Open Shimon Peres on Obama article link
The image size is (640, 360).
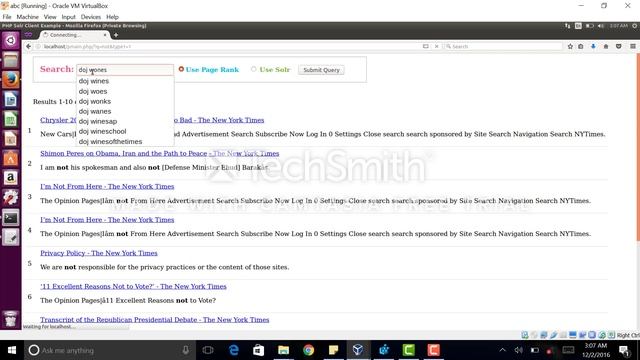click(160, 153)
